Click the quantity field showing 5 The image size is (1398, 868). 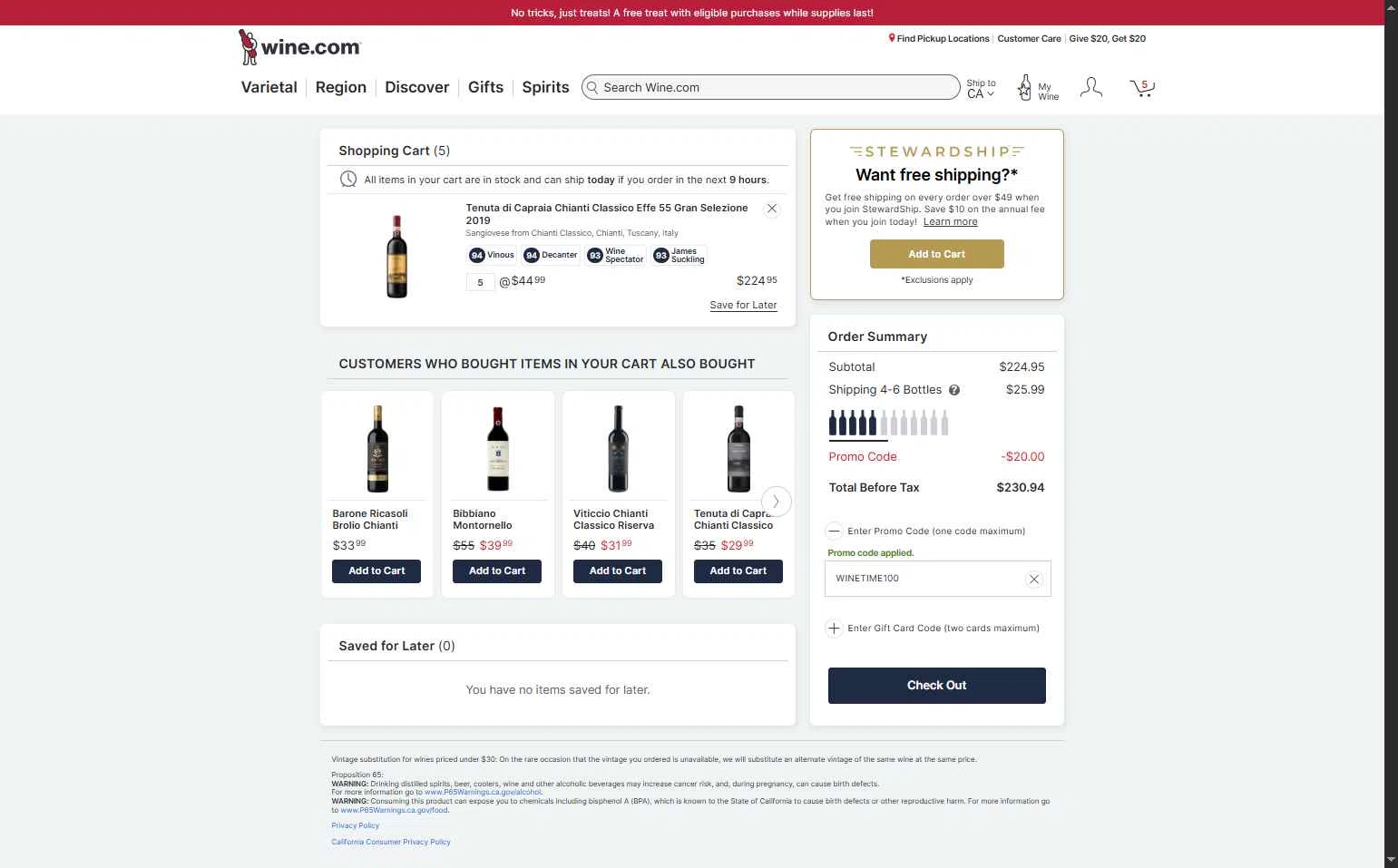[x=480, y=282]
